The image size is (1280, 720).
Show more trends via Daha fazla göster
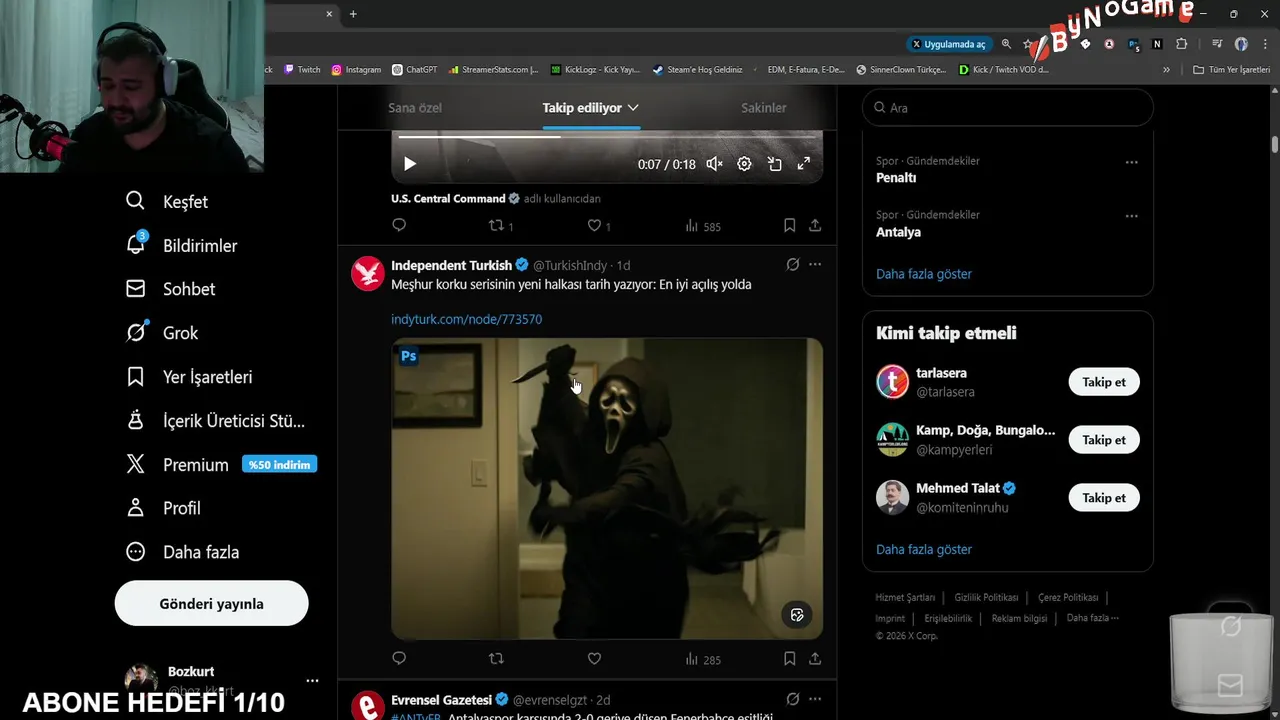tap(924, 274)
